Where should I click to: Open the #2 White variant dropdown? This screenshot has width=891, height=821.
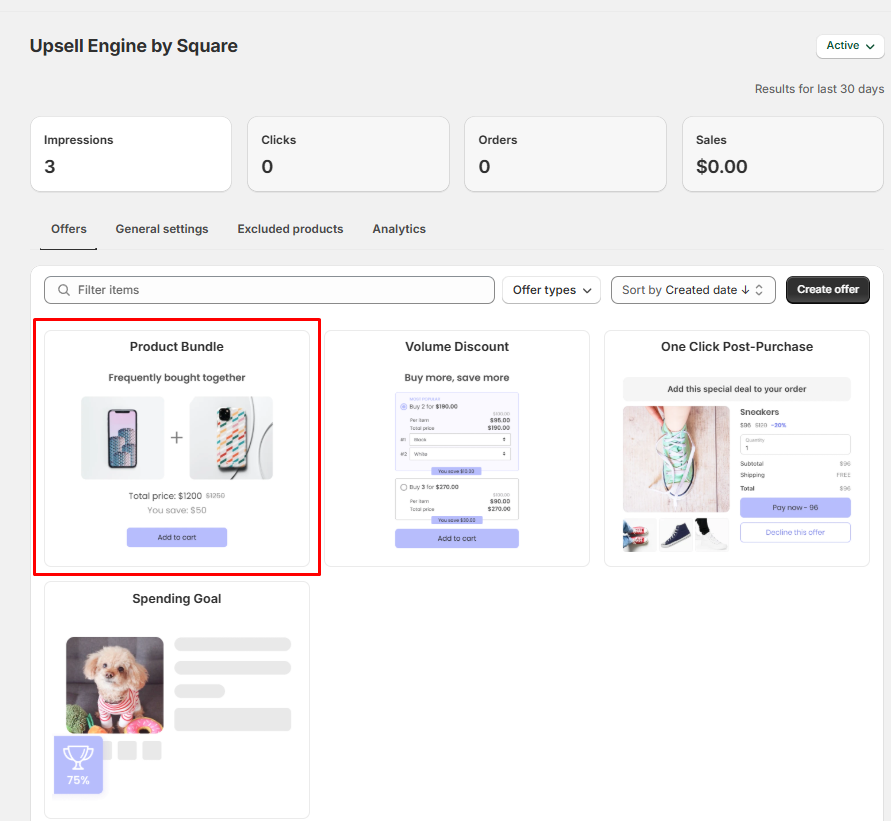click(x=460, y=454)
